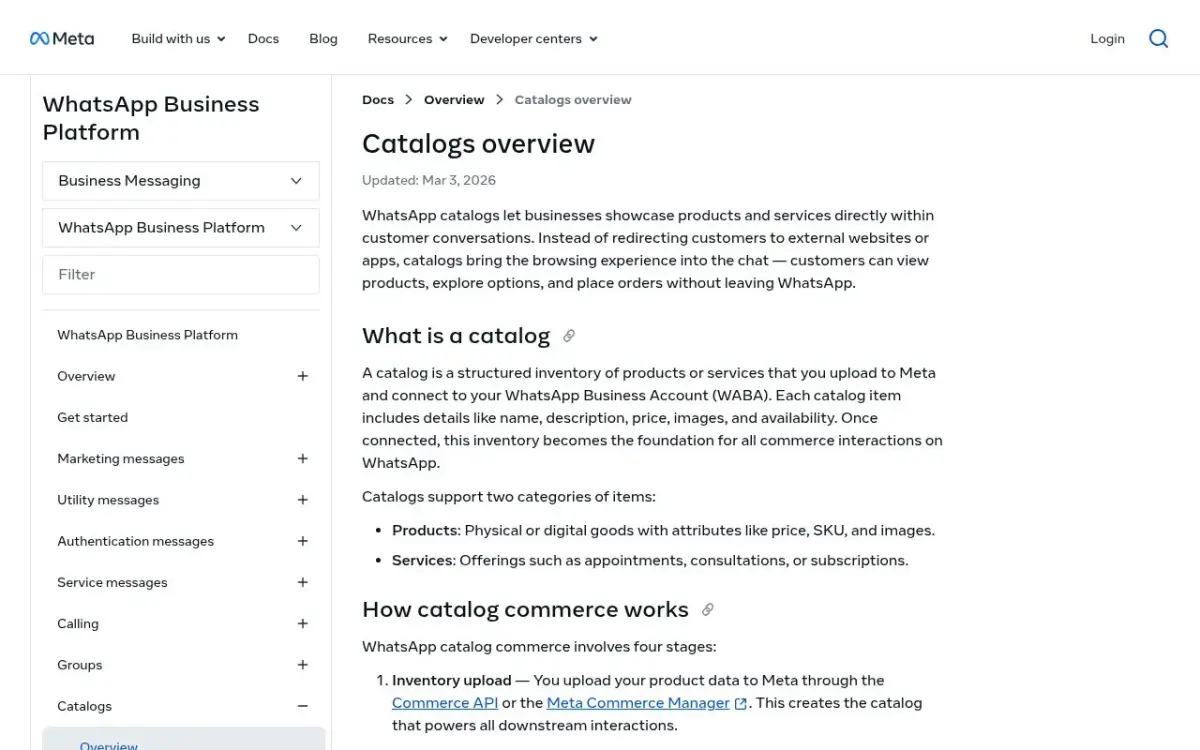The height and width of the screenshot is (750, 1200).
Task: Expand the Calling section
Action: pos(303,624)
